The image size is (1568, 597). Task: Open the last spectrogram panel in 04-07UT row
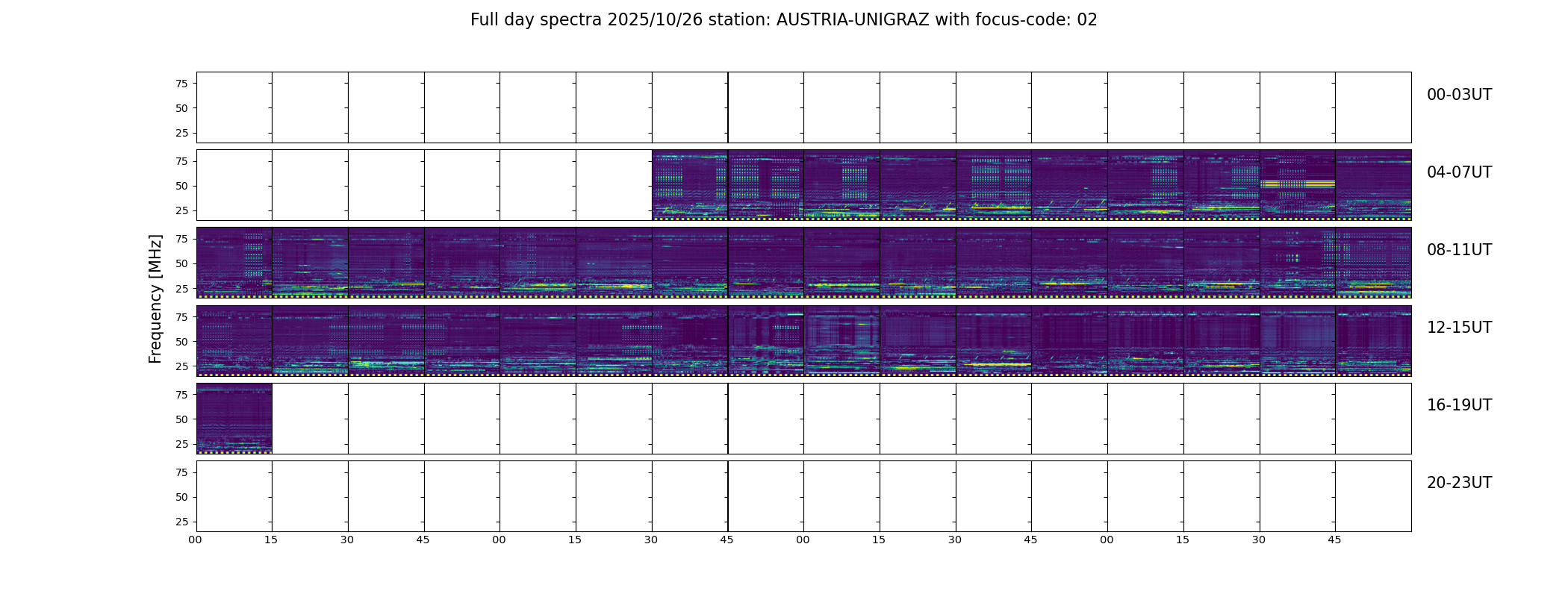click(x=1373, y=185)
